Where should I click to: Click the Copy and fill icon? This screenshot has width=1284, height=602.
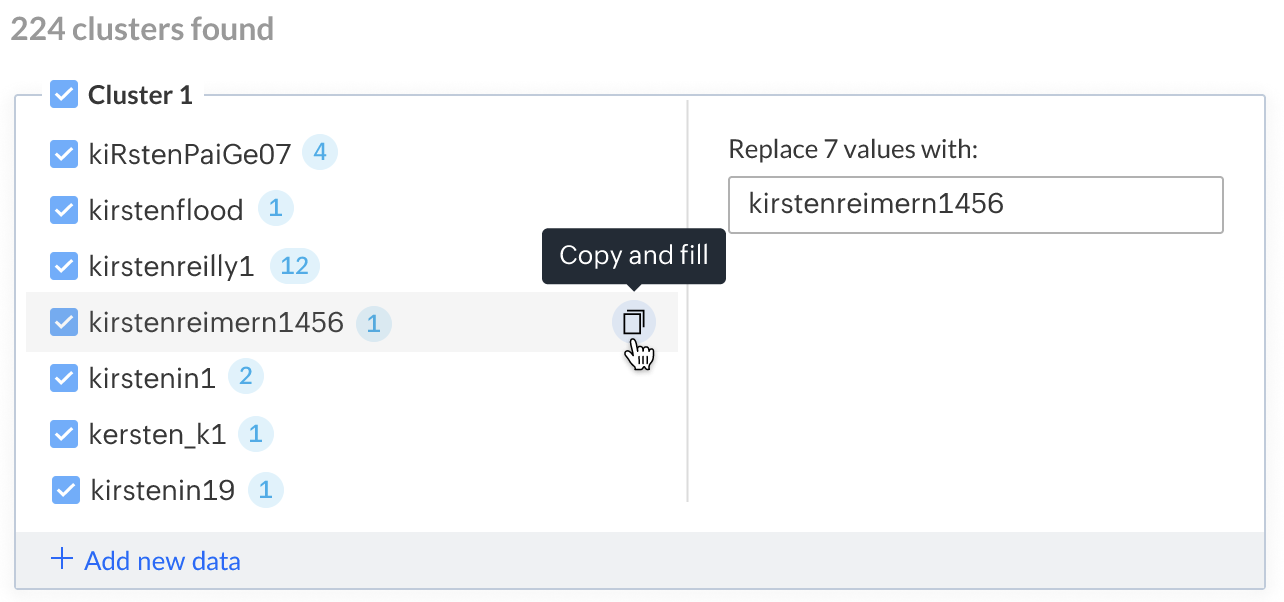click(x=633, y=322)
